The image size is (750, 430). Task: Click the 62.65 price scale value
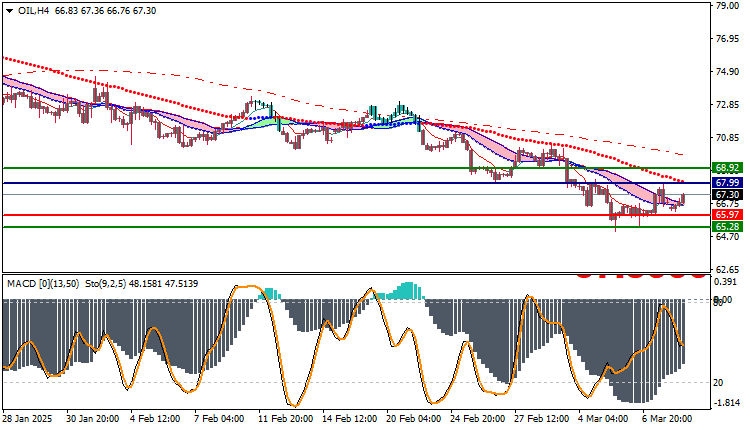[x=728, y=269]
